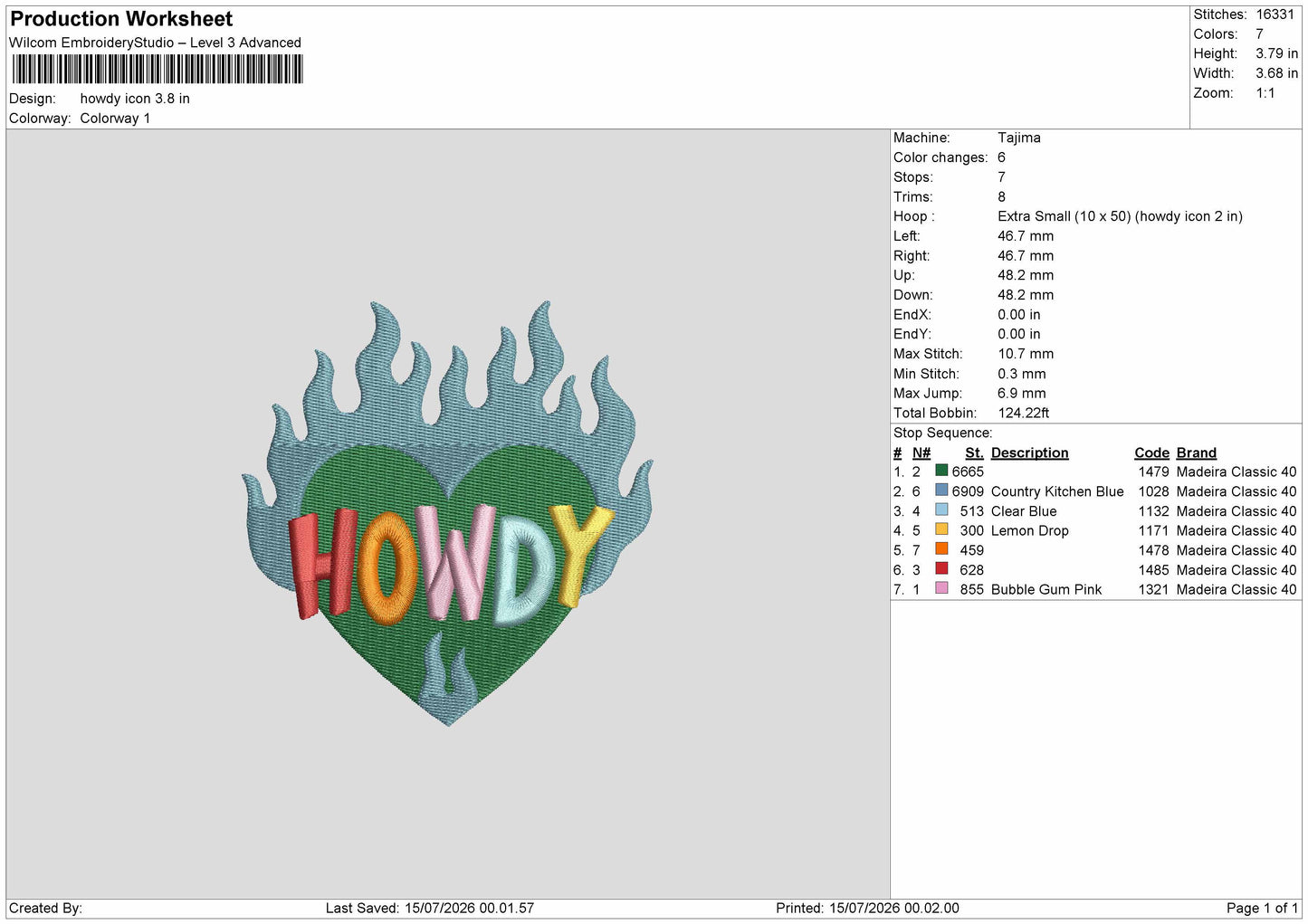Viewport: 1308px width, 924px height.
Task: Click the 'Wilcom EmbroideryStudio – Level 3 Advanced' text
Action: point(155,43)
